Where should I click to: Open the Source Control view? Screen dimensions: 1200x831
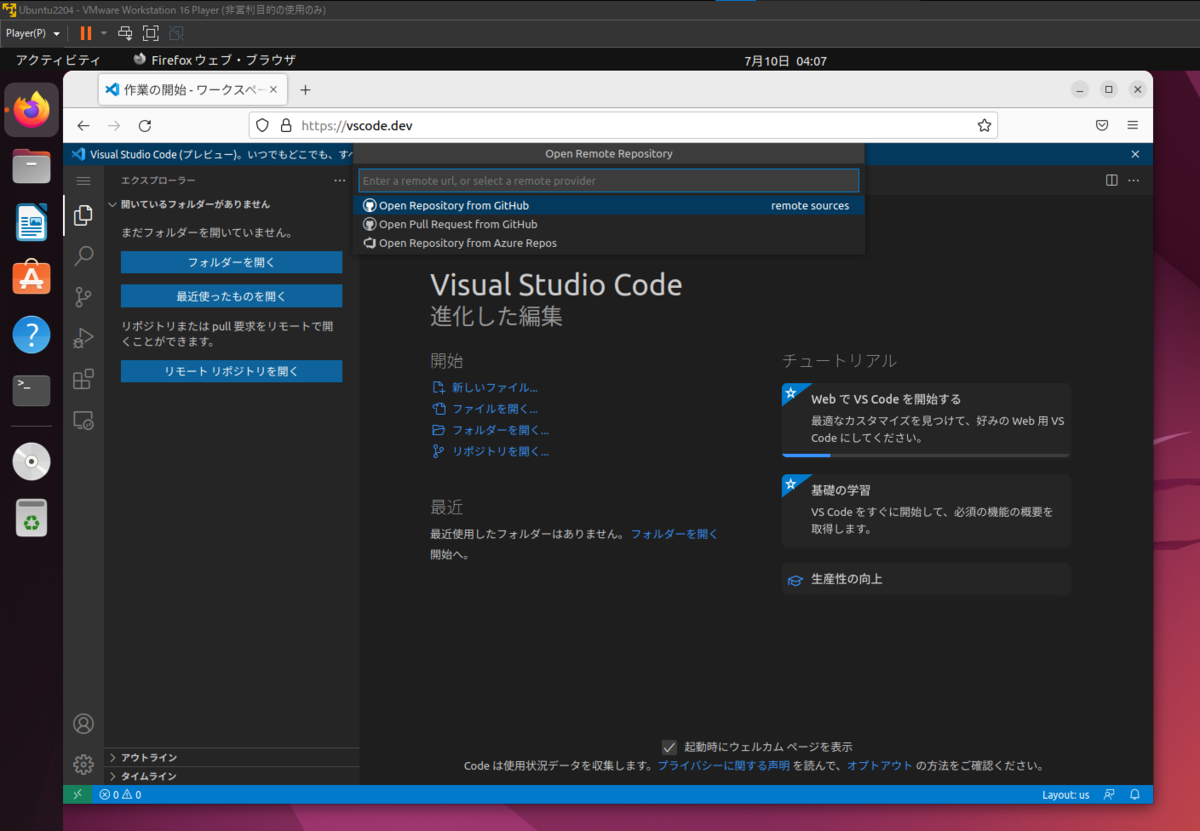pos(84,297)
